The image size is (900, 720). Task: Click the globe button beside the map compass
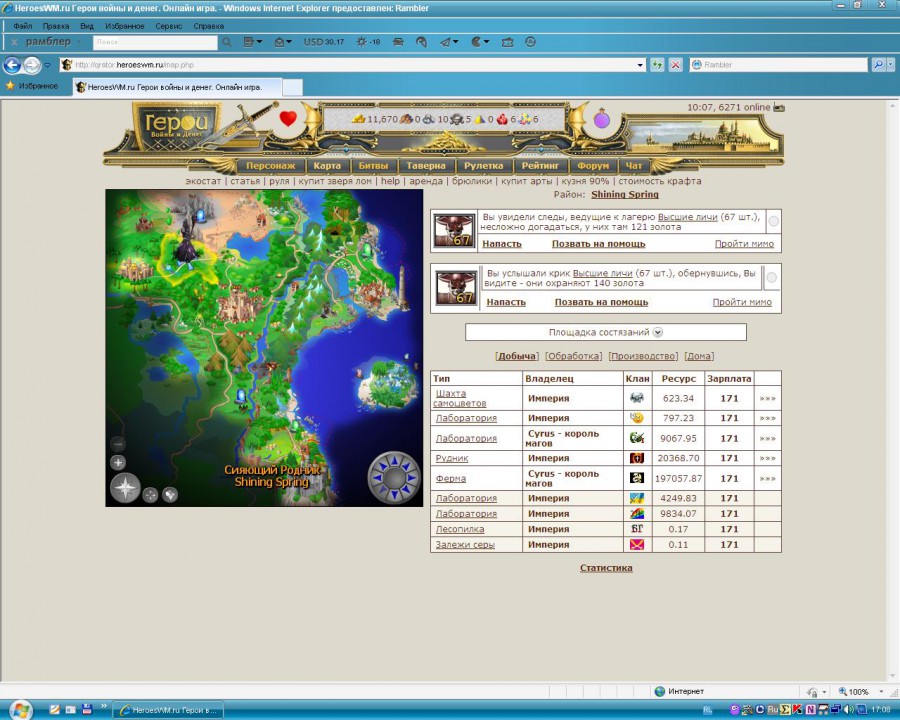[x=170, y=494]
